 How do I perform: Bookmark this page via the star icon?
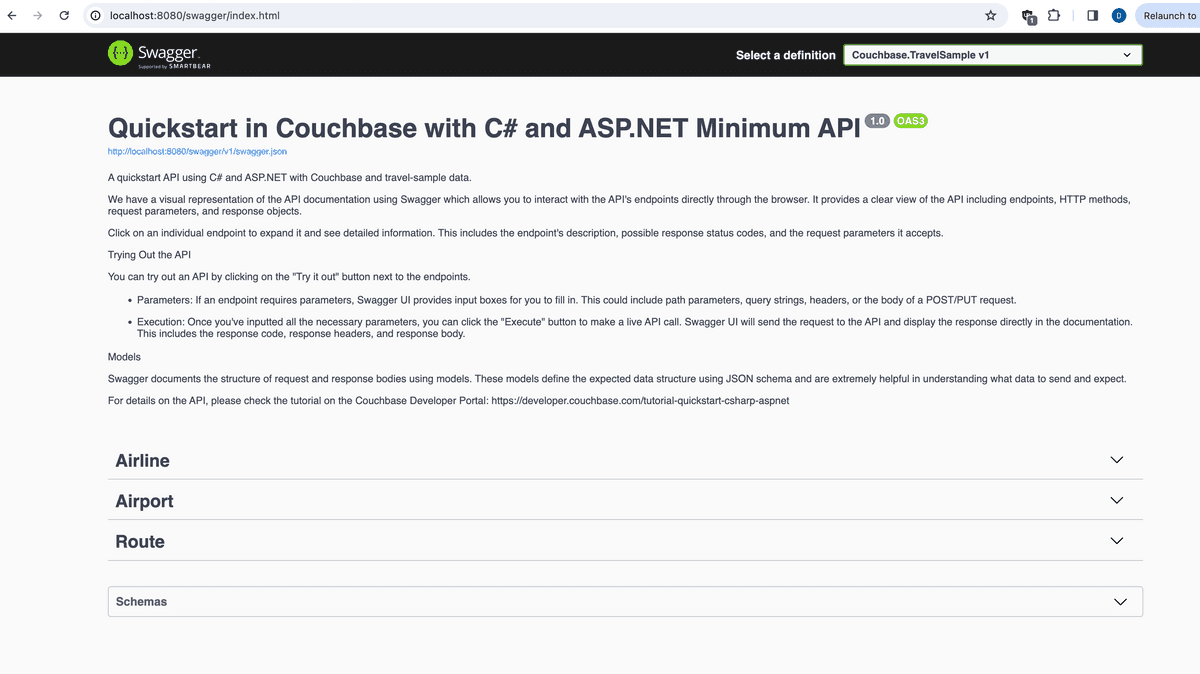990,15
